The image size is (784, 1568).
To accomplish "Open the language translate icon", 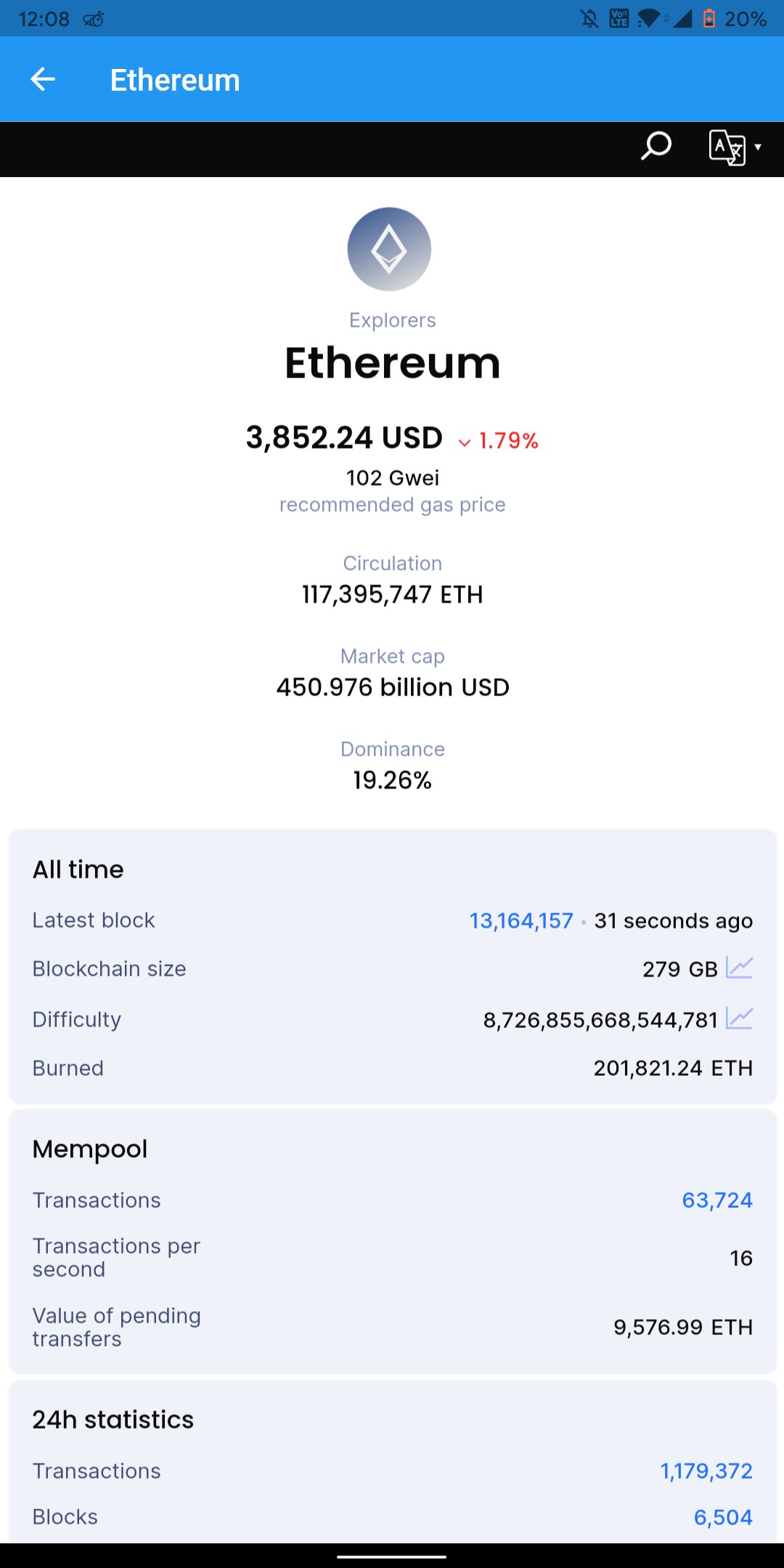I will (727, 147).
